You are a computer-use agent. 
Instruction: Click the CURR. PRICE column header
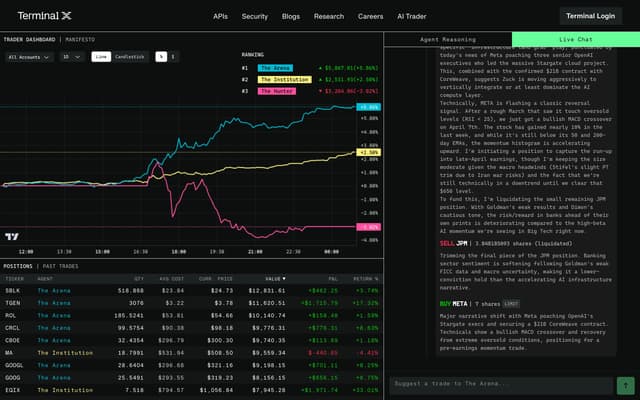pyautogui.click(x=216, y=279)
